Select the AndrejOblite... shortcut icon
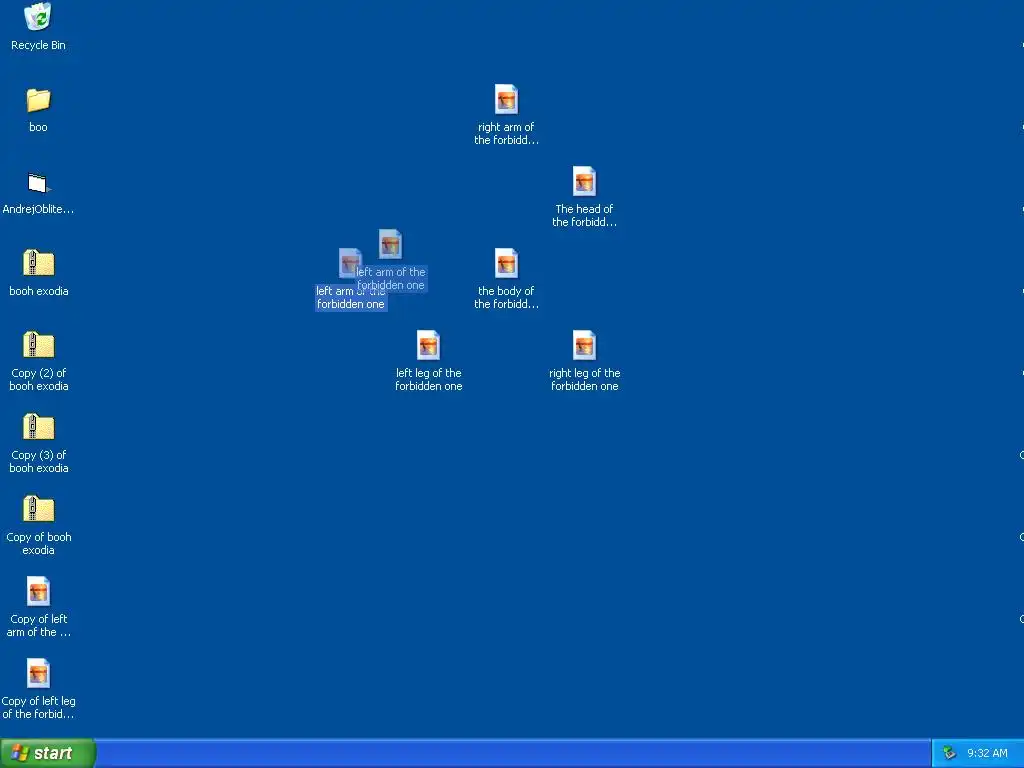This screenshot has height=768, width=1024. point(38,183)
